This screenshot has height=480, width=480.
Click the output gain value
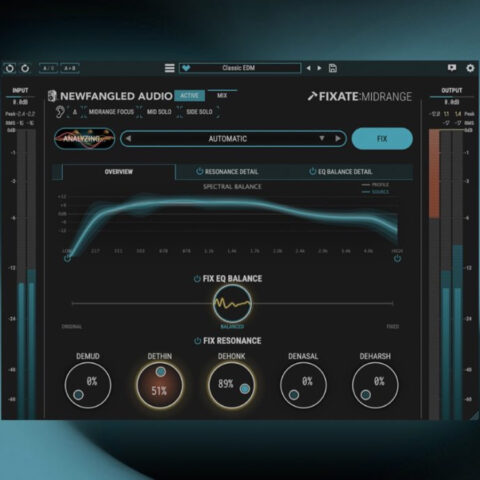[452, 102]
